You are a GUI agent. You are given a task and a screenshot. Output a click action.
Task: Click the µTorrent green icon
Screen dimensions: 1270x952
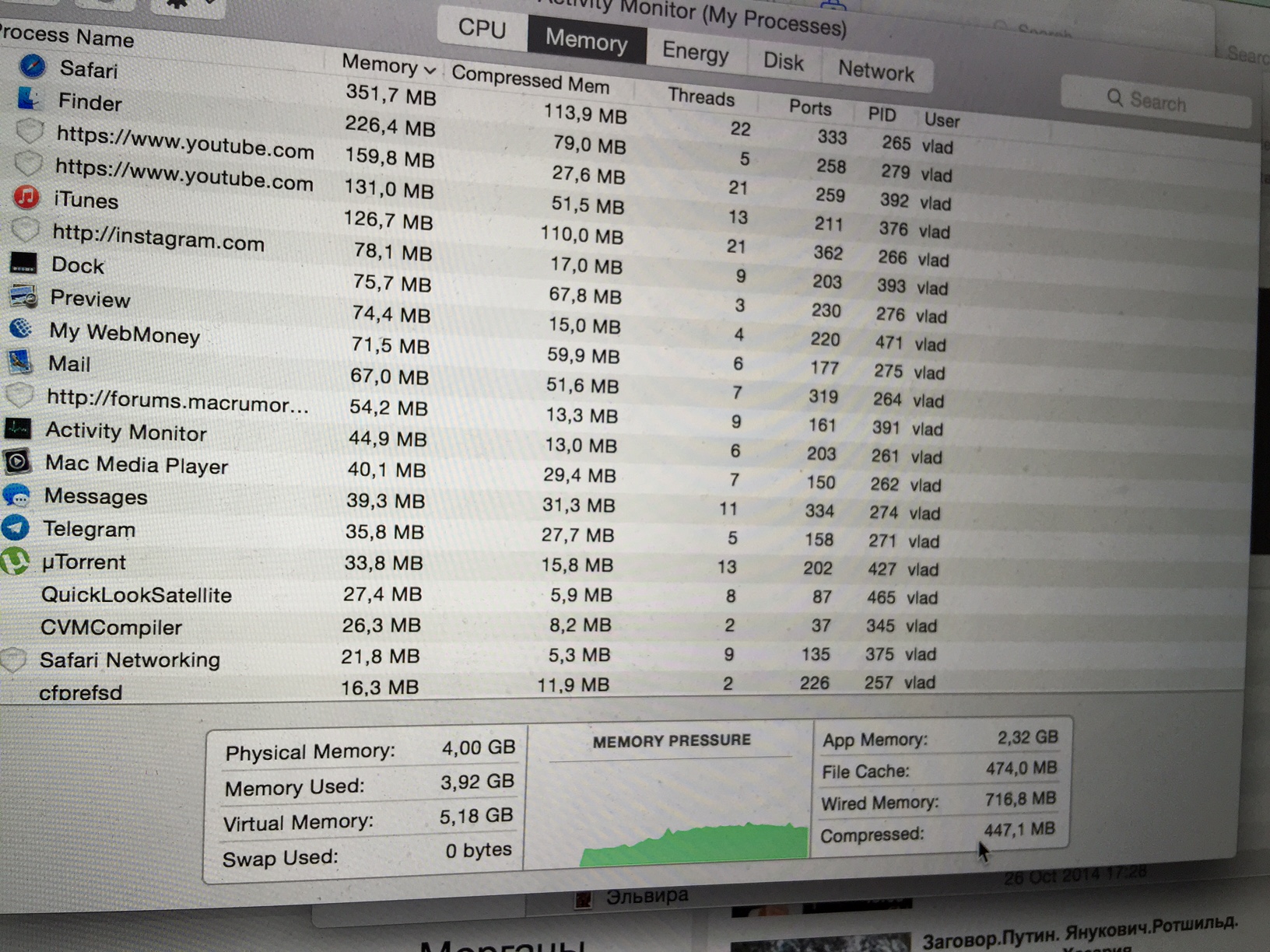click(x=14, y=560)
